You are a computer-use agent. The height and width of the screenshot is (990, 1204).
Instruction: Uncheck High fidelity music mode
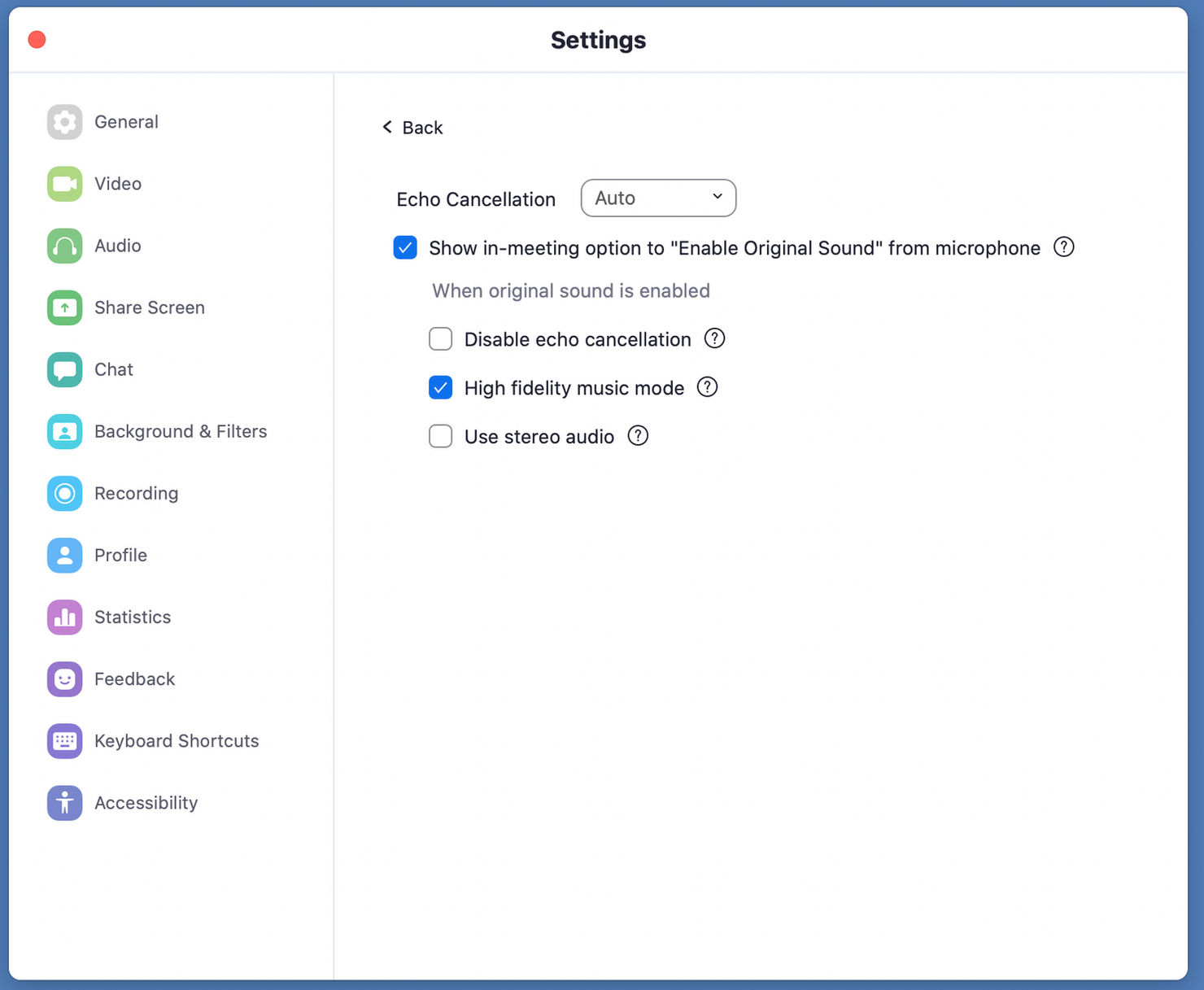440,387
